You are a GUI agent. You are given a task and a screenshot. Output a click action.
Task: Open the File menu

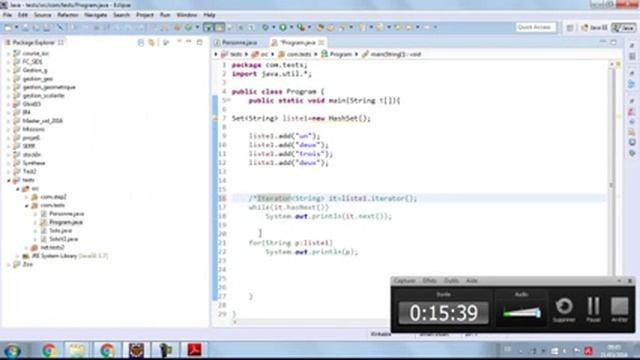(x=7, y=15)
